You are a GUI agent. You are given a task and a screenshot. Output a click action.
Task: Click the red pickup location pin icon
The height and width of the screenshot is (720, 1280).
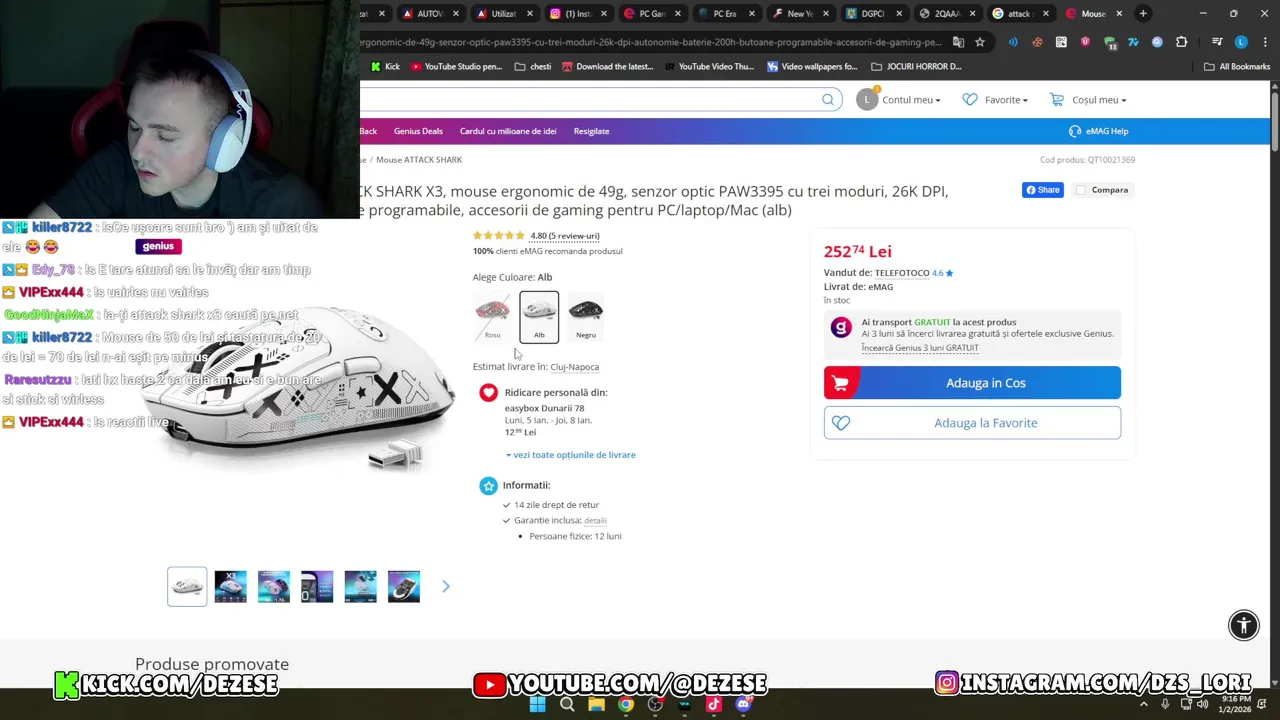pyautogui.click(x=488, y=393)
